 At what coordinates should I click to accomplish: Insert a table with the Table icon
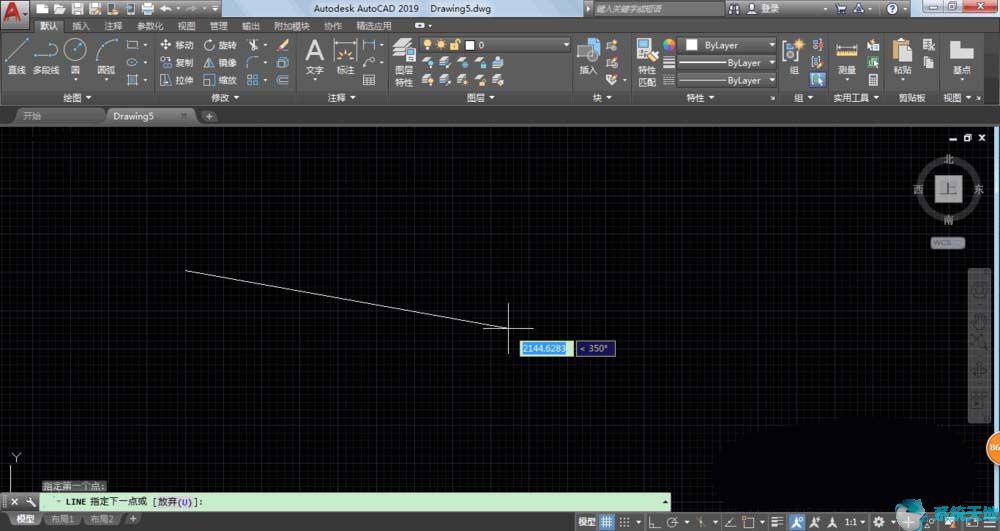[x=369, y=80]
